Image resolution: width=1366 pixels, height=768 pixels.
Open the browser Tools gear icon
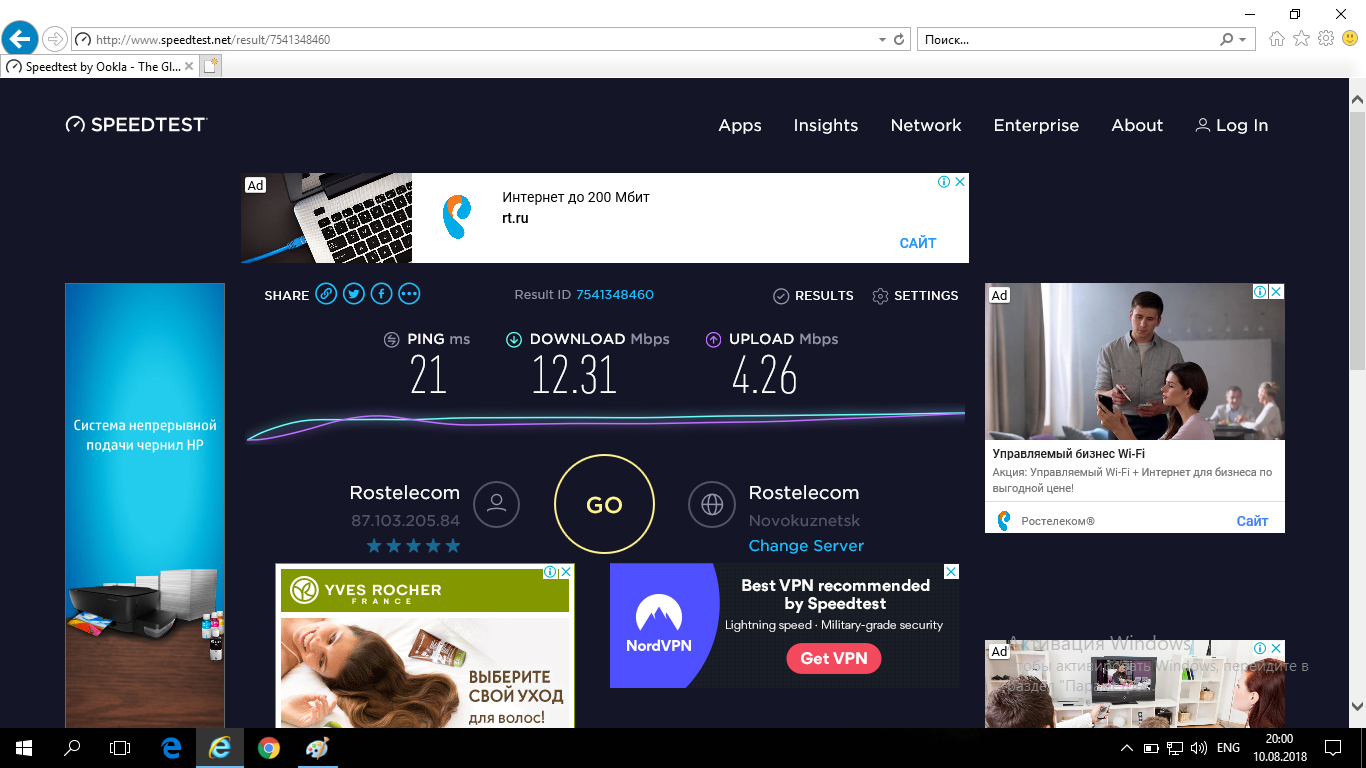pos(1326,39)
